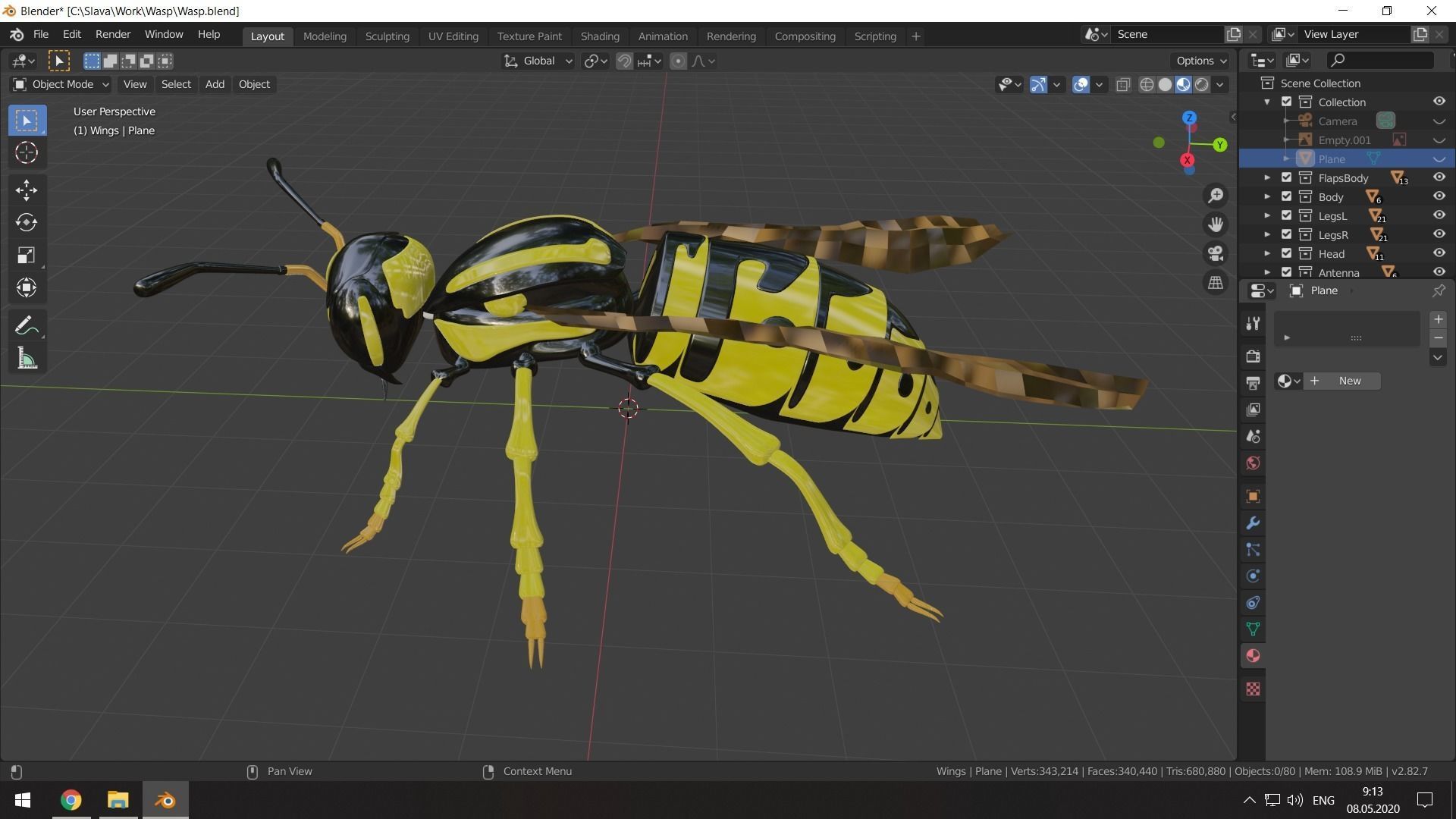Hide the Body collection in the outliner
1456x819 pixels.
[x=1439, y=196]
